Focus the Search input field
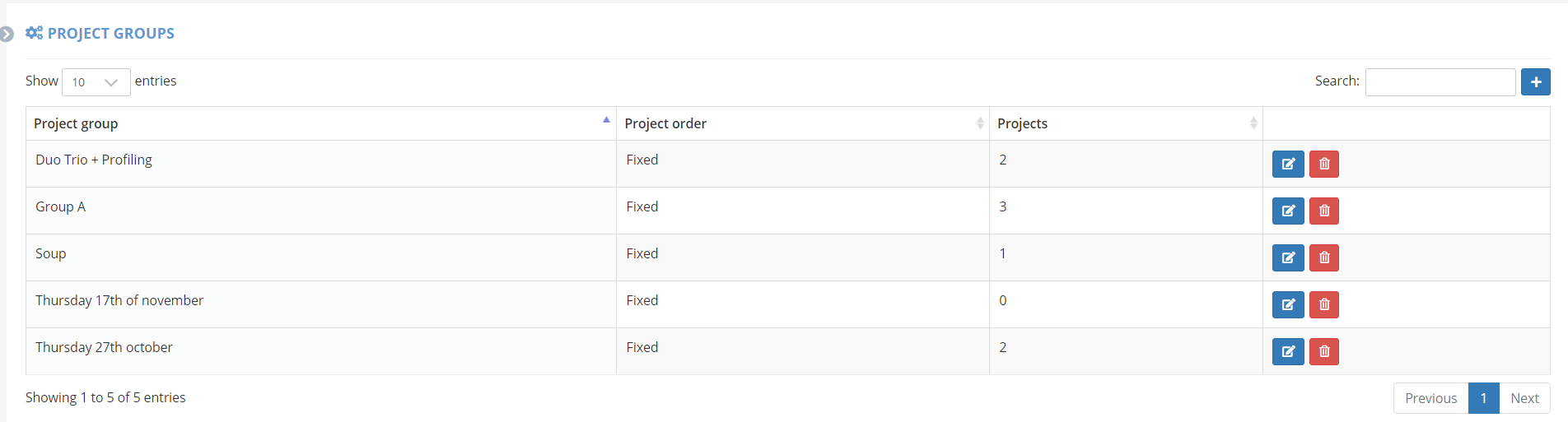1568x422 pixels. tap(1440, 82)
